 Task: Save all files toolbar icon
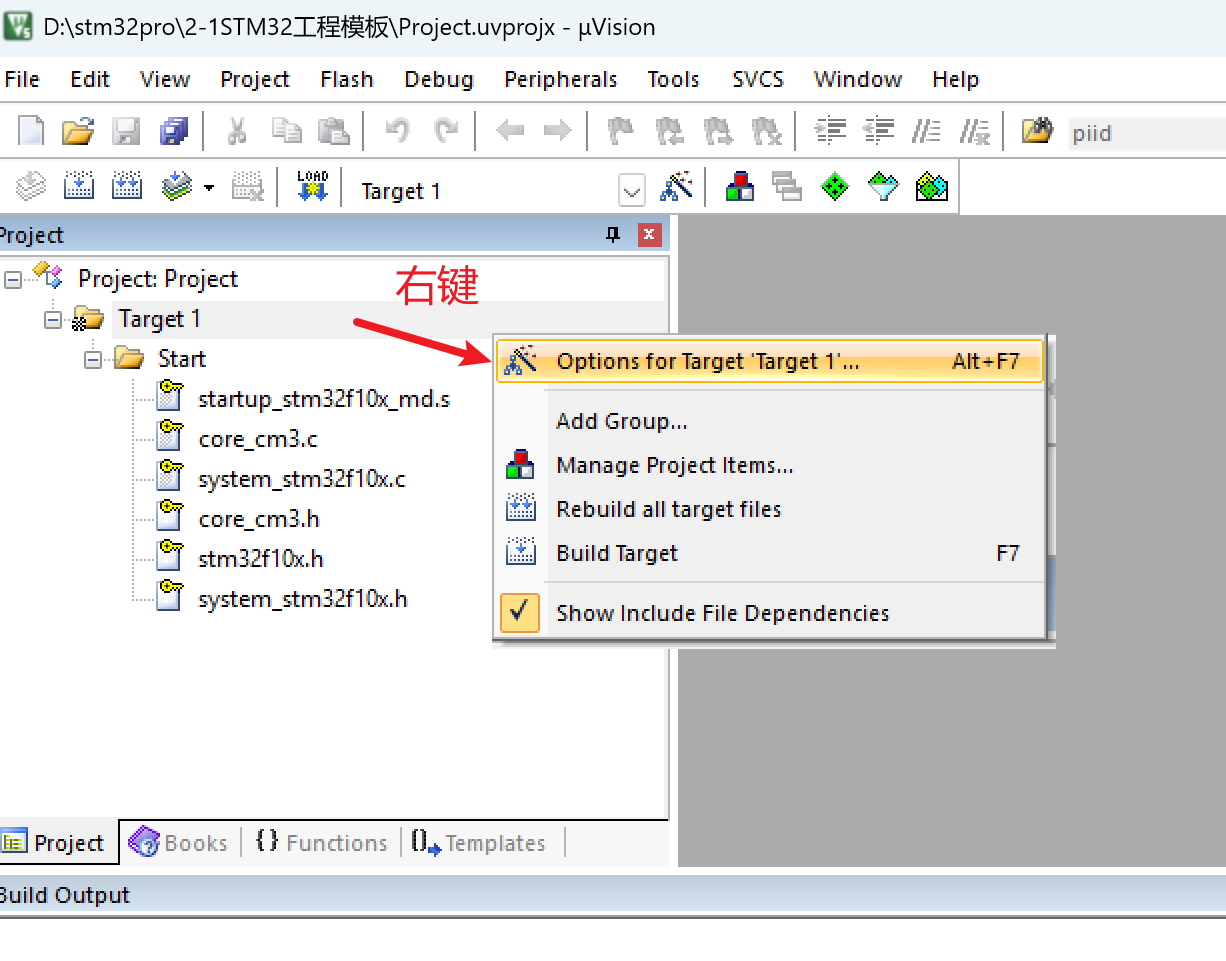[173, 131]
